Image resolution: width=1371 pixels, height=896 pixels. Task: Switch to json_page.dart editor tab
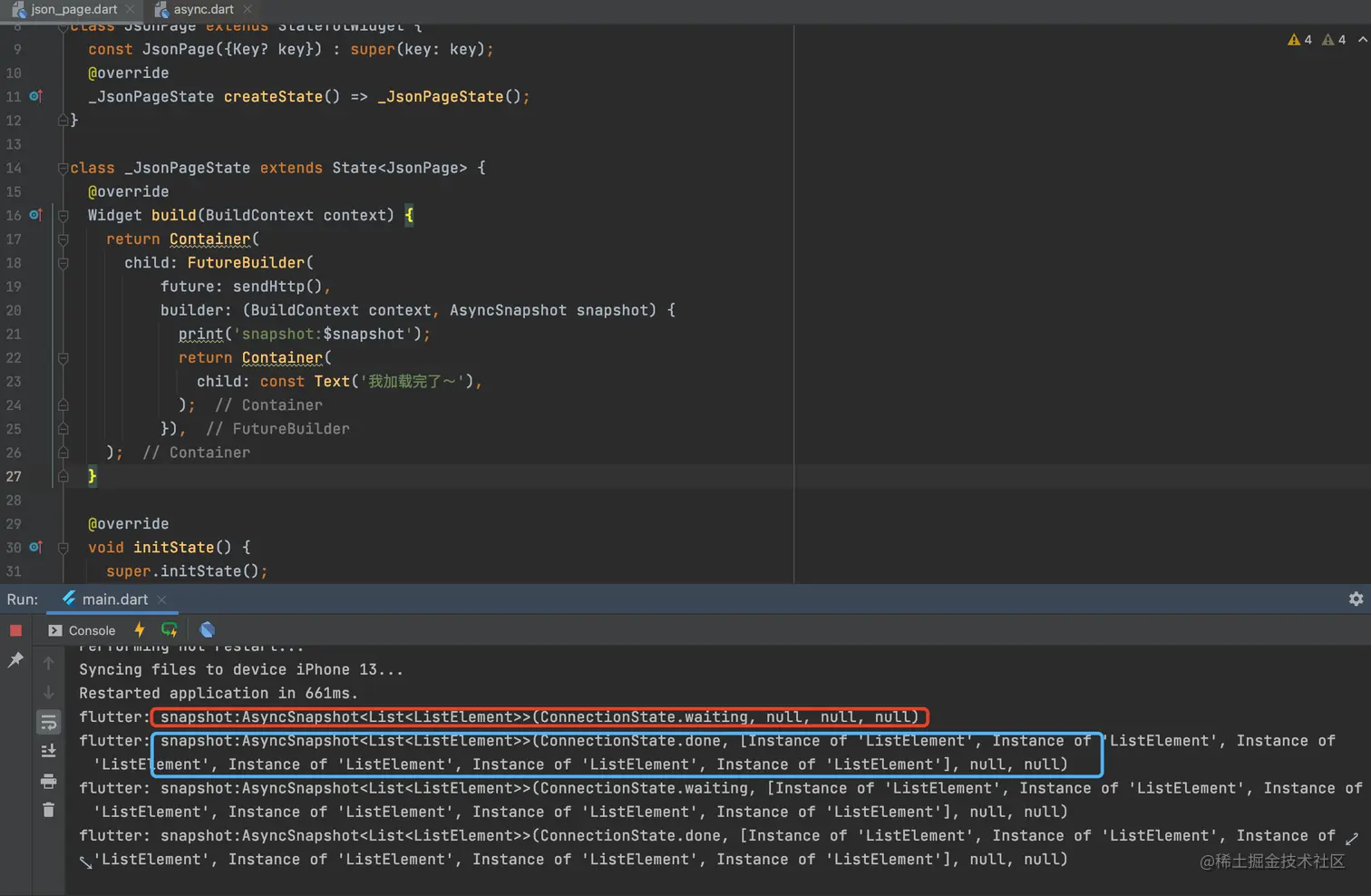point(73,9)
